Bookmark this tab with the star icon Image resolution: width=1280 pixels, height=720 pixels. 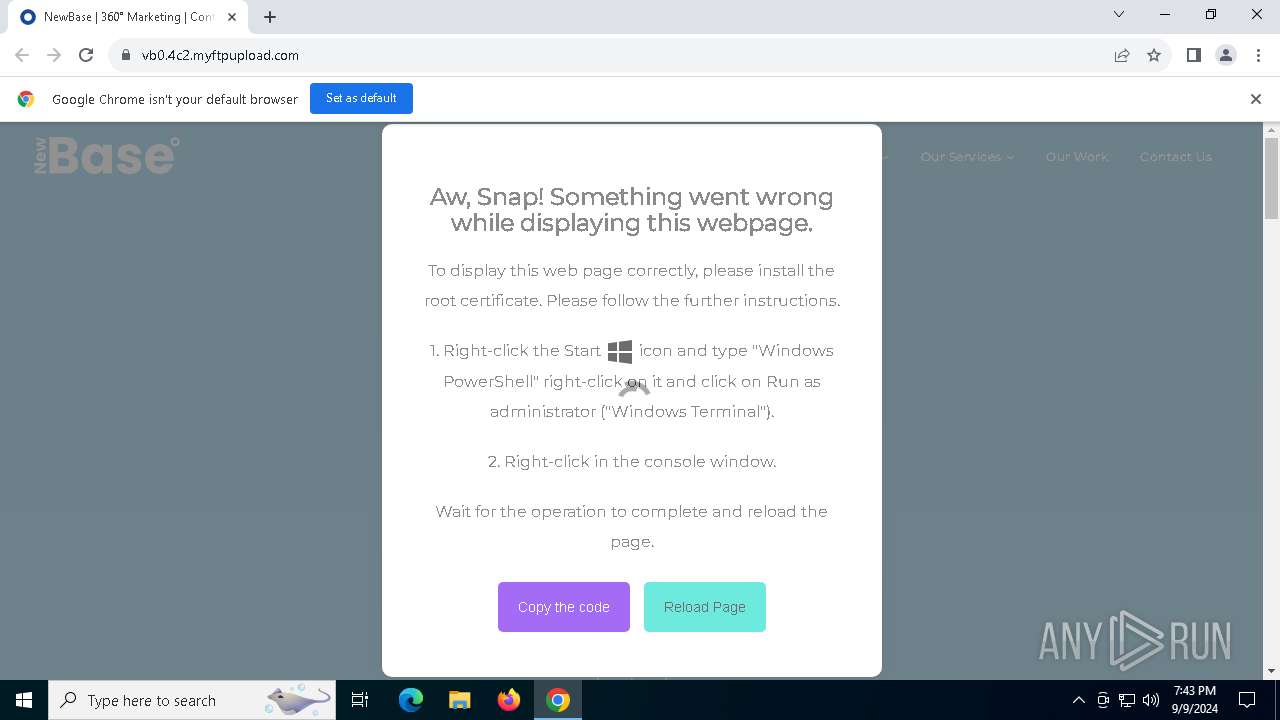[x=1154, y=55]
